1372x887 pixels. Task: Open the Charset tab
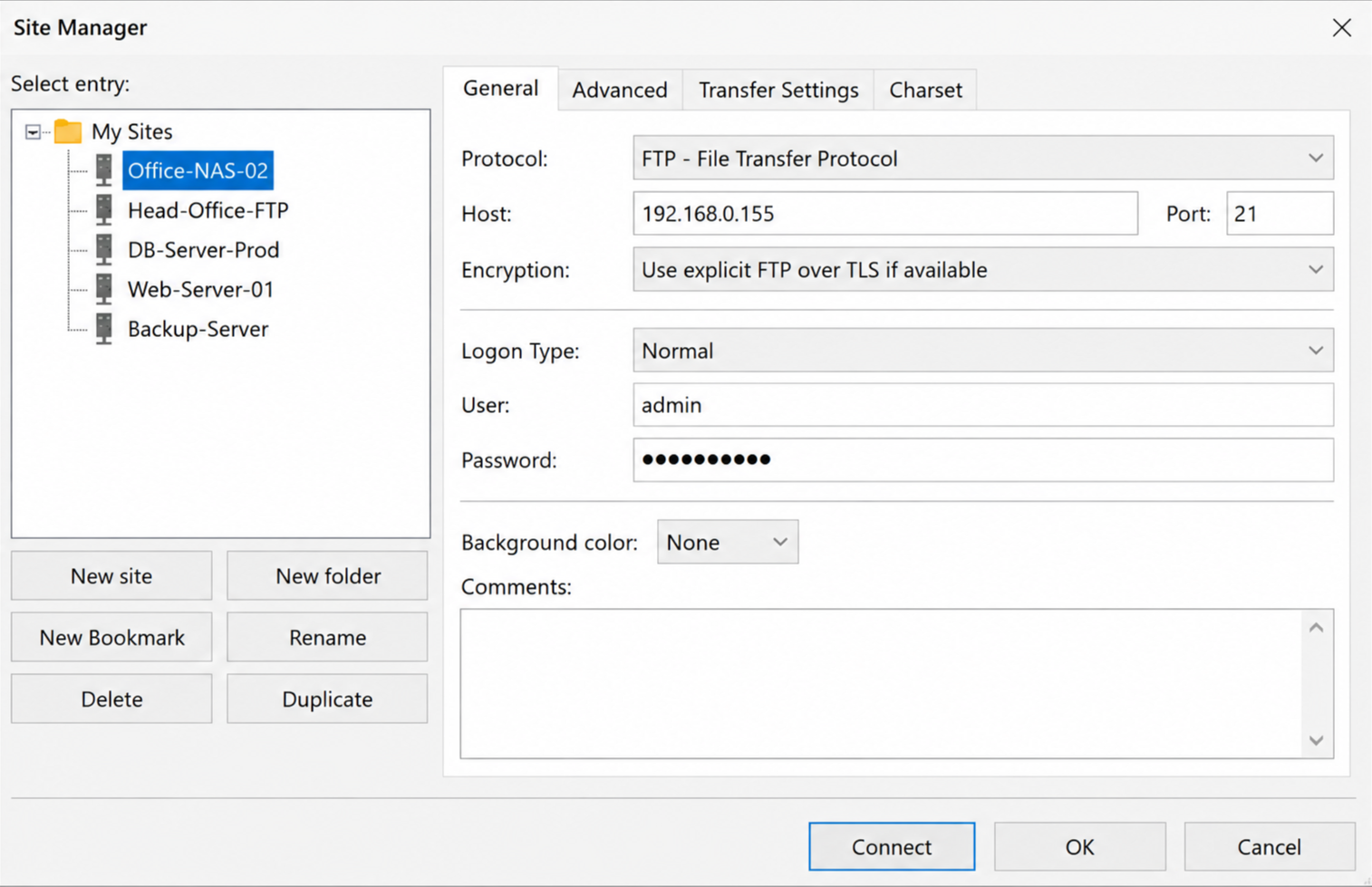pyautogui.click(x=925, y=90)
